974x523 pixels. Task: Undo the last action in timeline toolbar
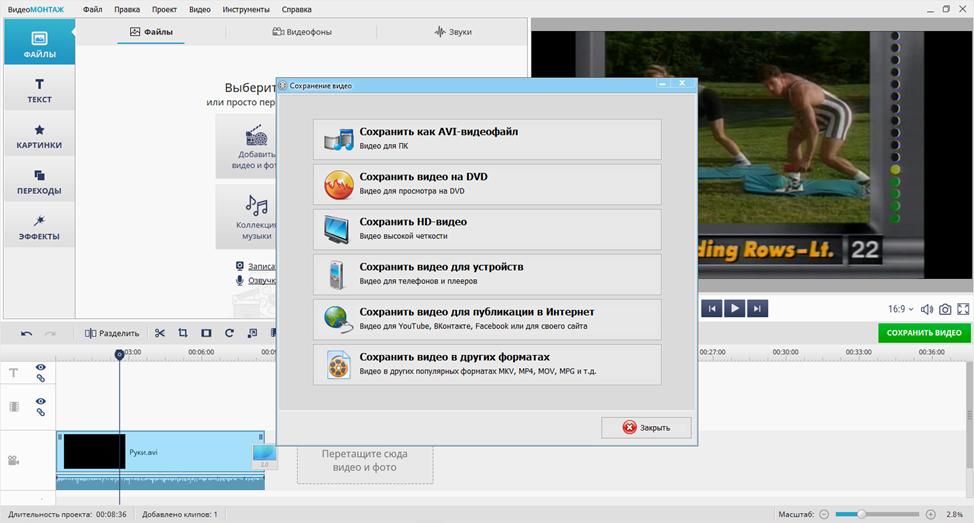click(26, 334)
